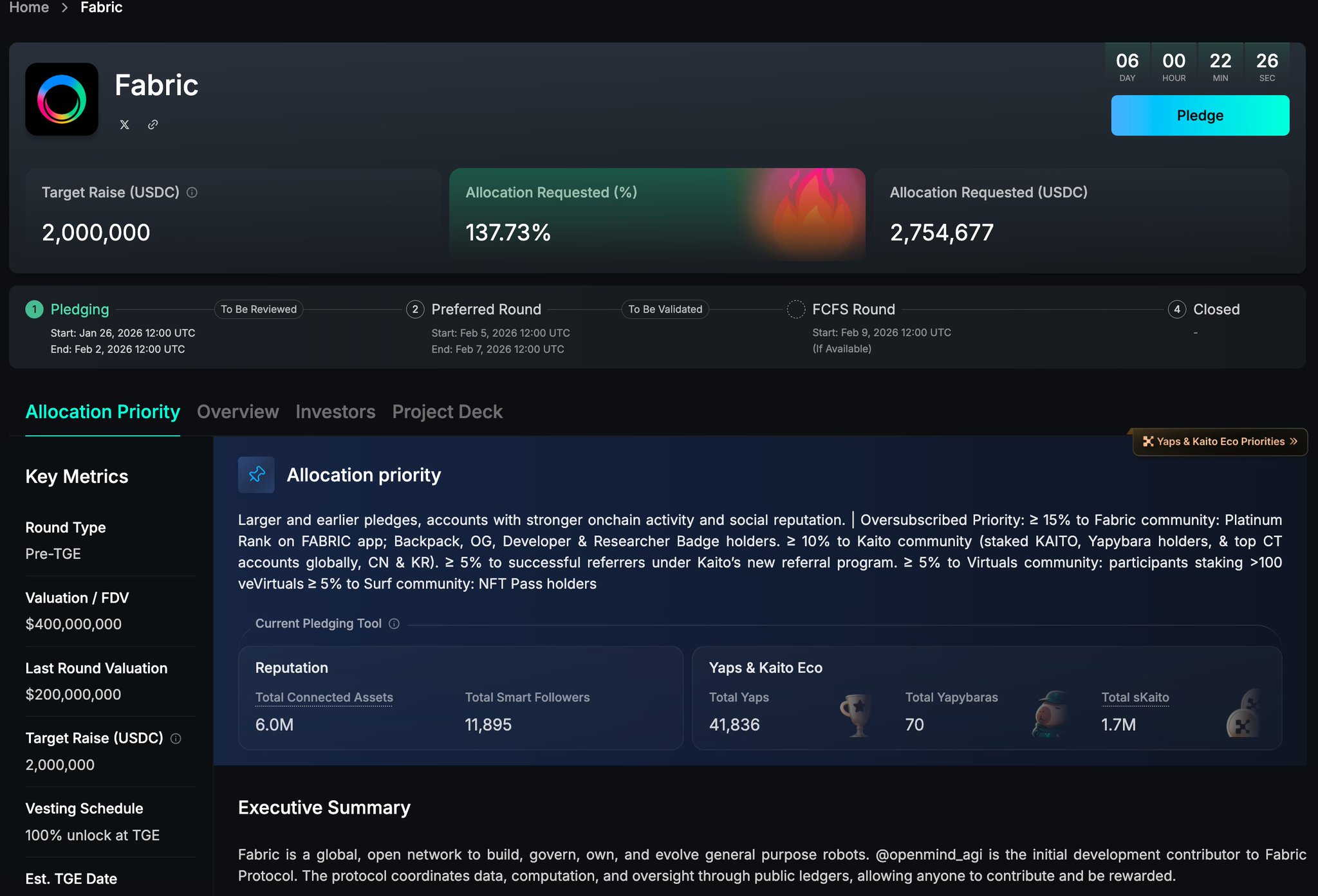Click the capybara icon by Total Yapybaras
1318x896 pixels.
(1051, 713)
